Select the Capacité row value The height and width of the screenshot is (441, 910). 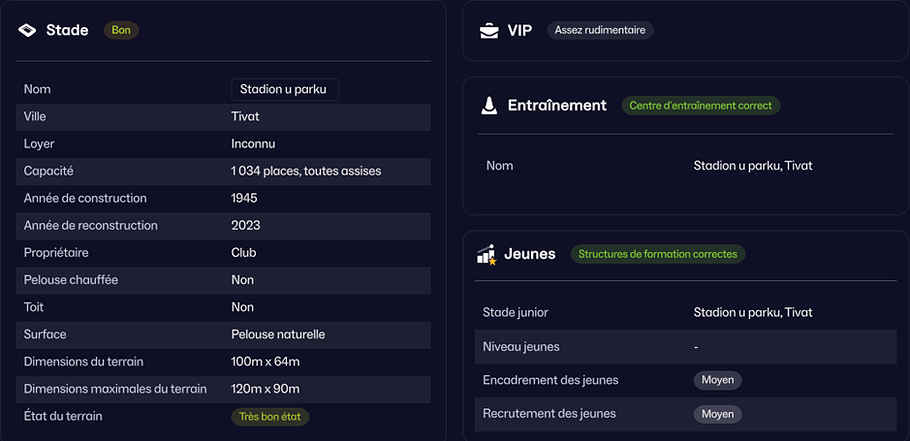[x=306, y=171]
